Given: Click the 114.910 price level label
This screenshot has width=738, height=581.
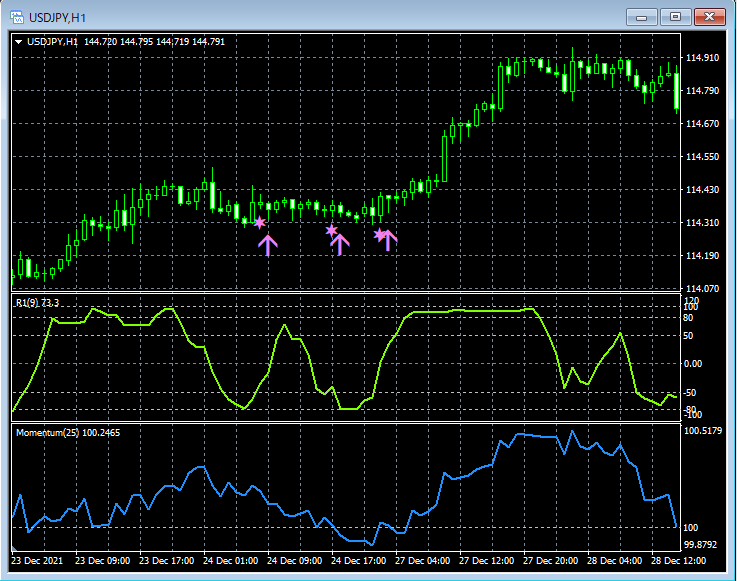Looking at the screenshot, I should (702, 57).
